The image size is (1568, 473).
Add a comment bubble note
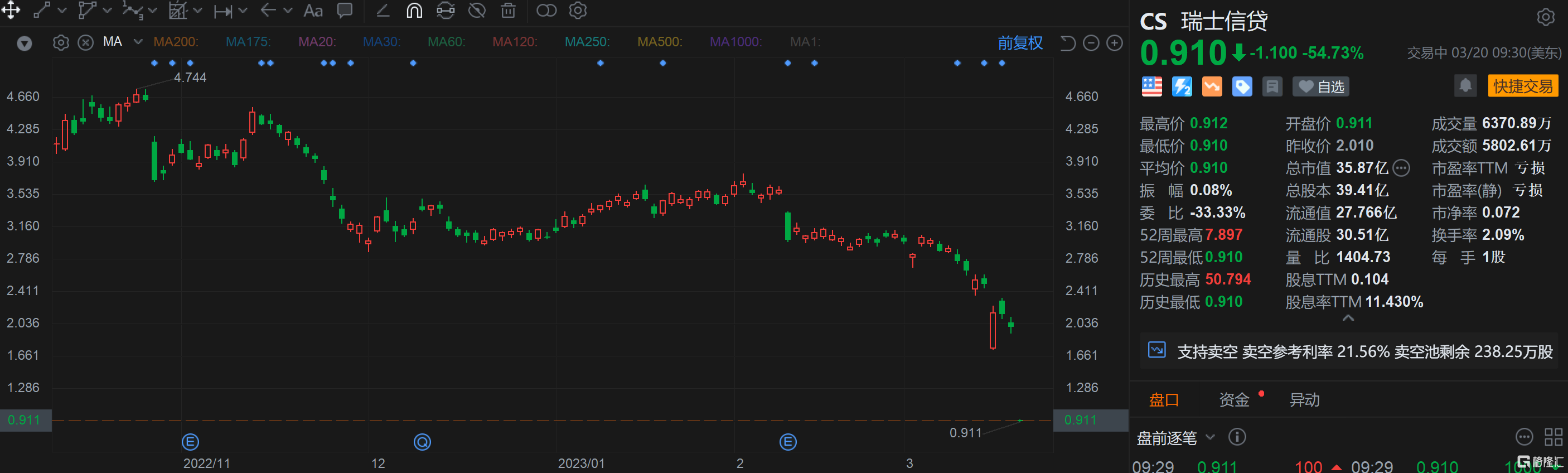(345, 11)
